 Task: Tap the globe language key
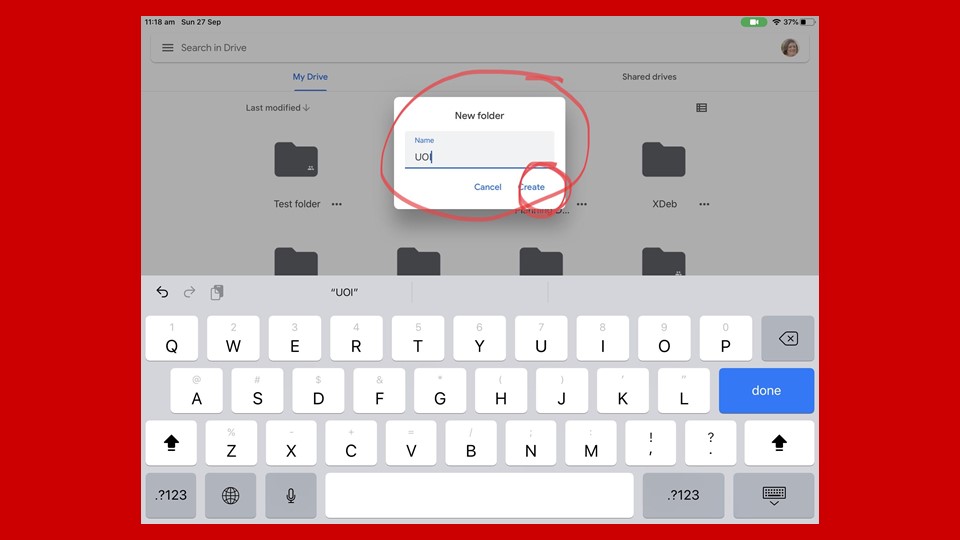[230, 495]
